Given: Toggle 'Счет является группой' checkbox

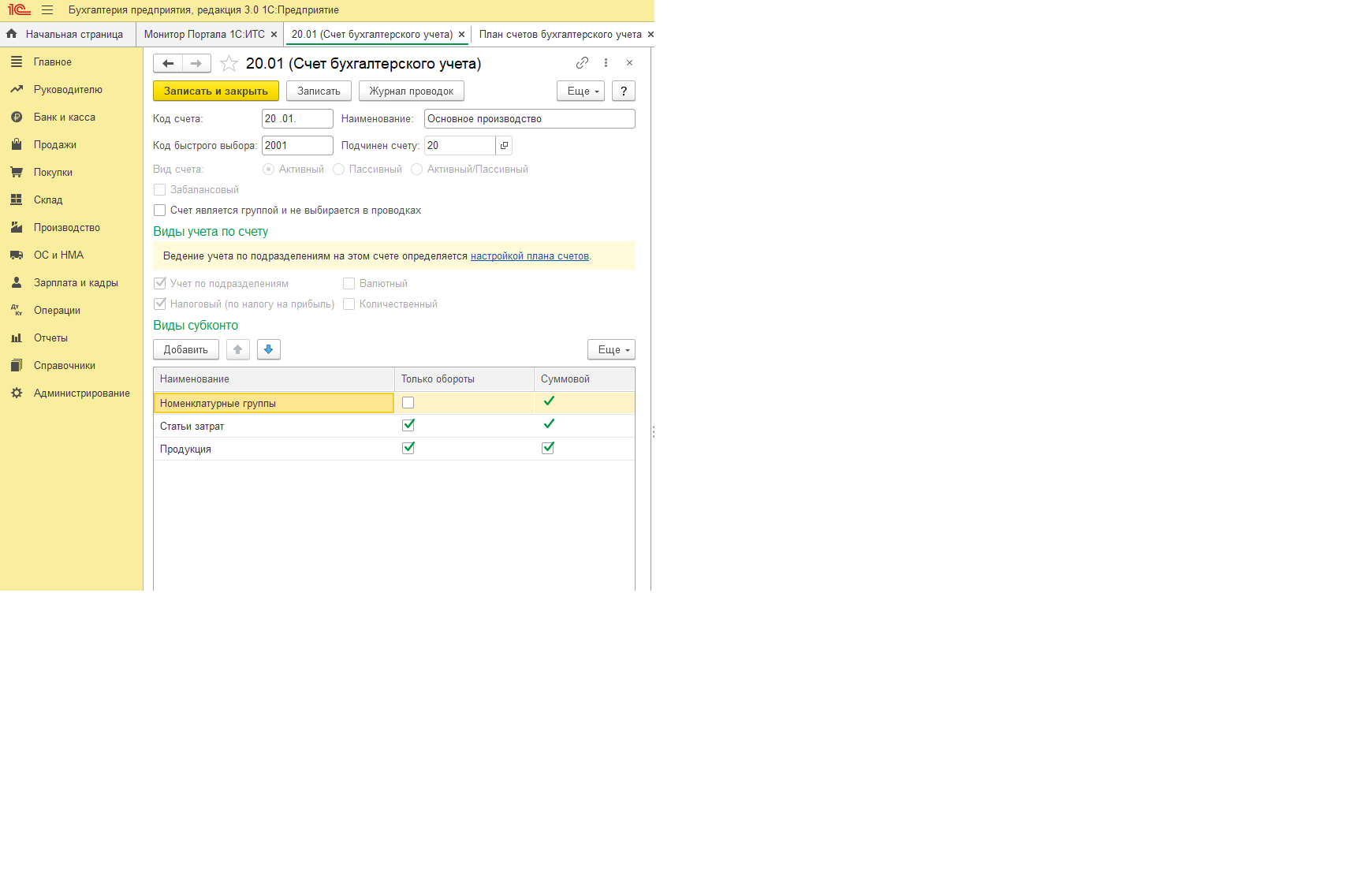Looking at the screenshot, I should pyautogui.click(x=160, y=211).
